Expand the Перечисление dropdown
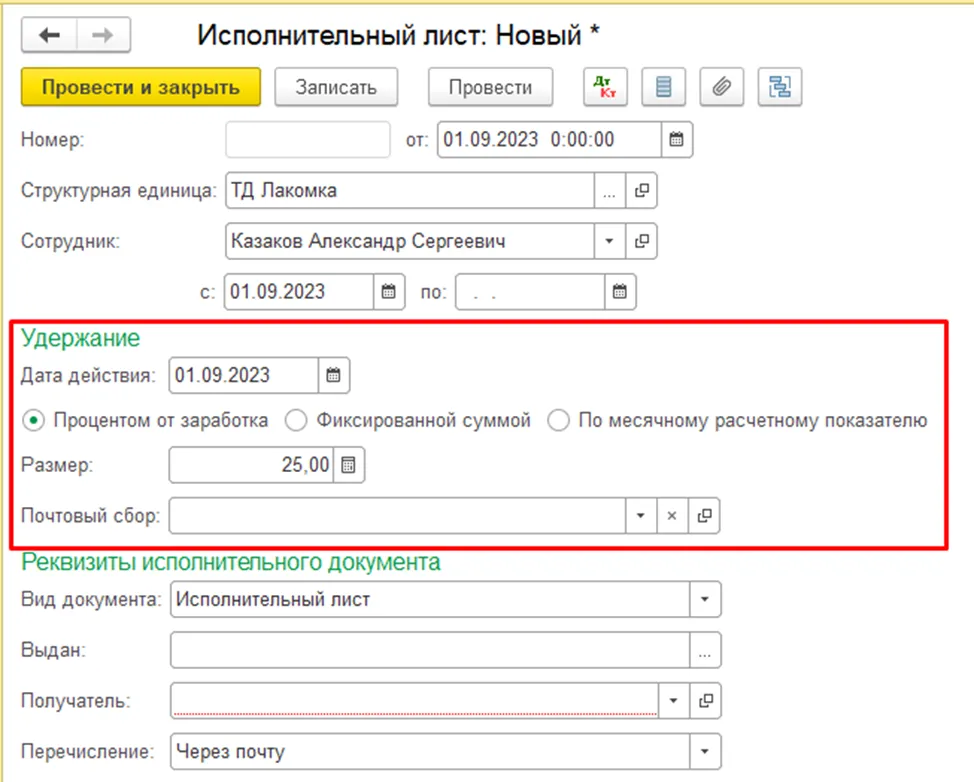 coord(705,752)
